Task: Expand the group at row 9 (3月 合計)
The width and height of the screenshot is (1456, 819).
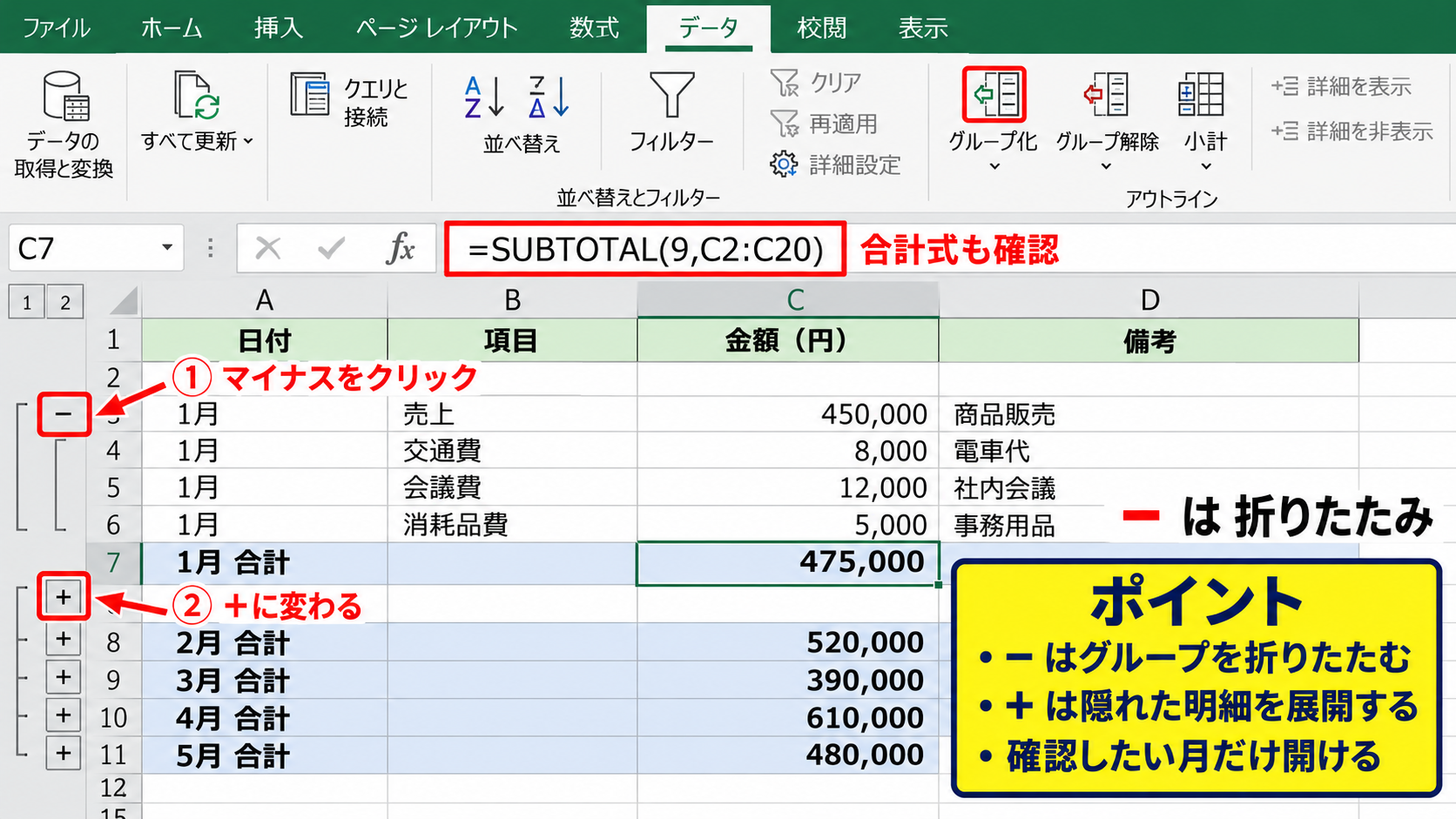Action: [64, 677]
